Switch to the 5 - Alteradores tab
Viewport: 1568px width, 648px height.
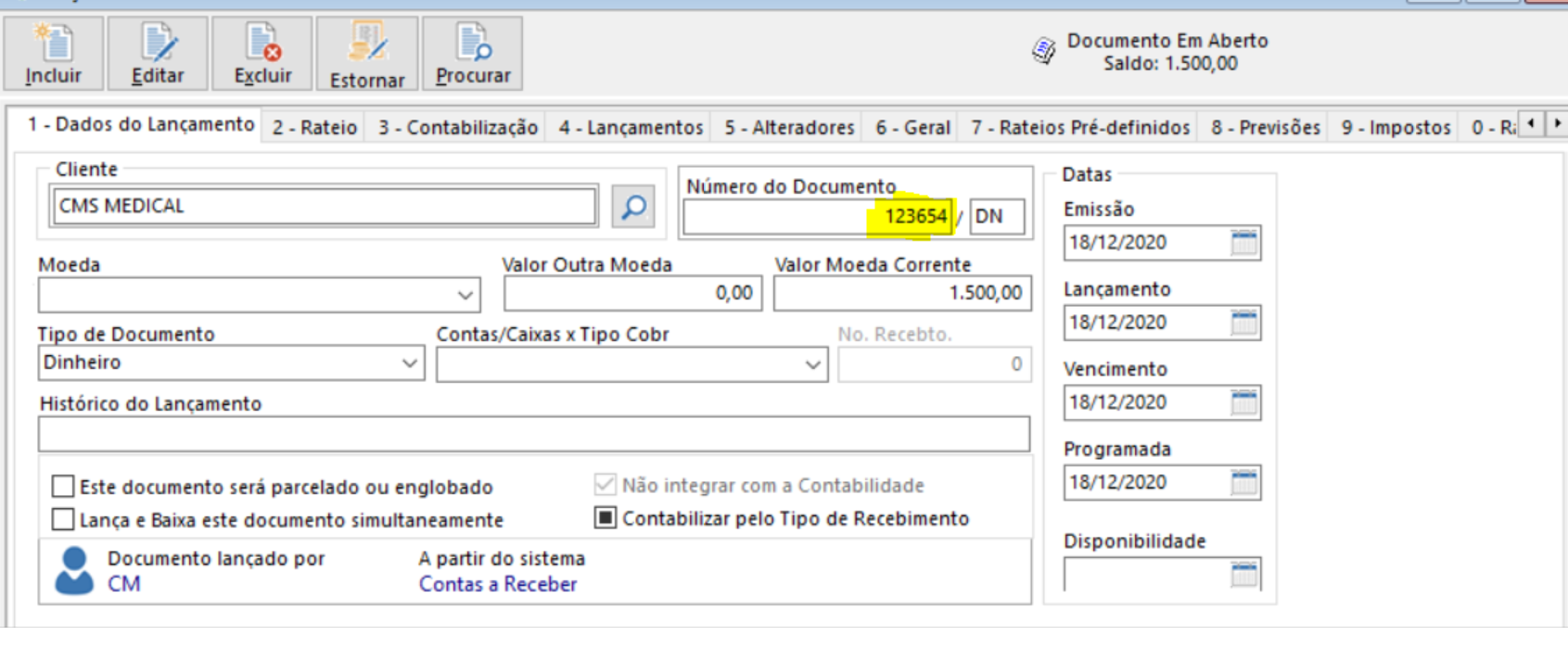click(x=789, y=127)
